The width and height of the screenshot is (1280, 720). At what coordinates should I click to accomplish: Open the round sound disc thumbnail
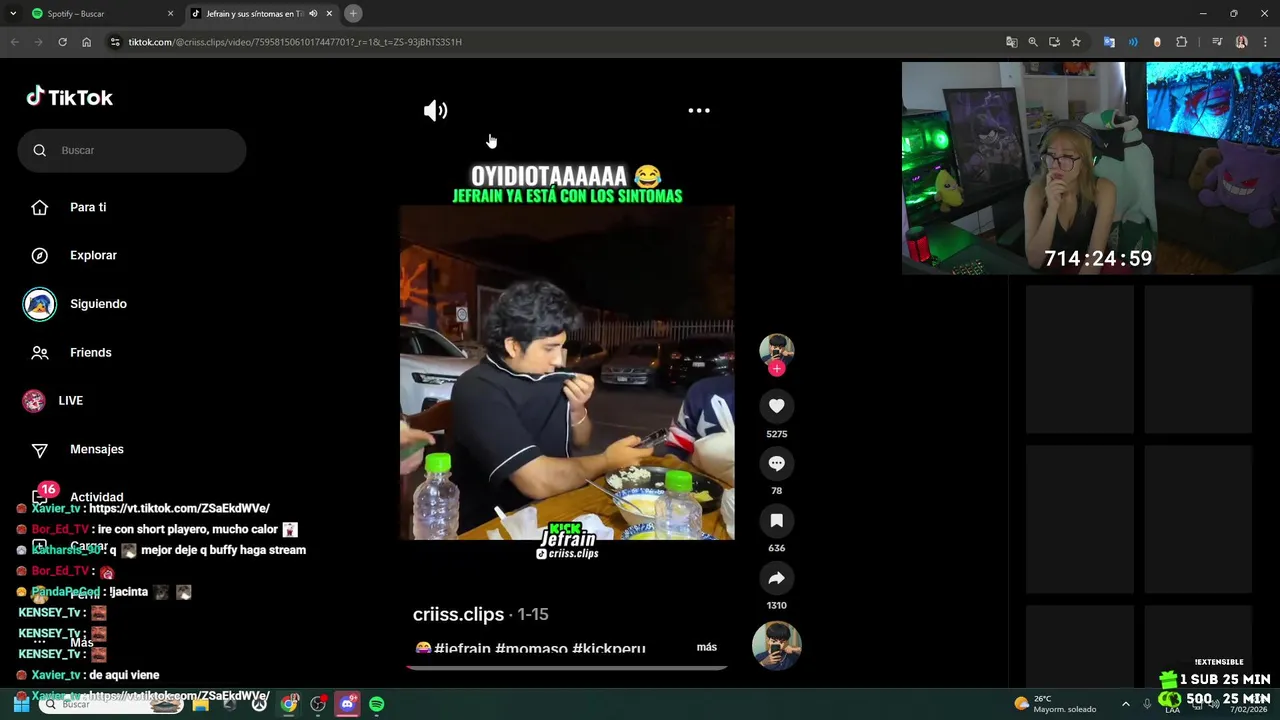click(777, 645)
